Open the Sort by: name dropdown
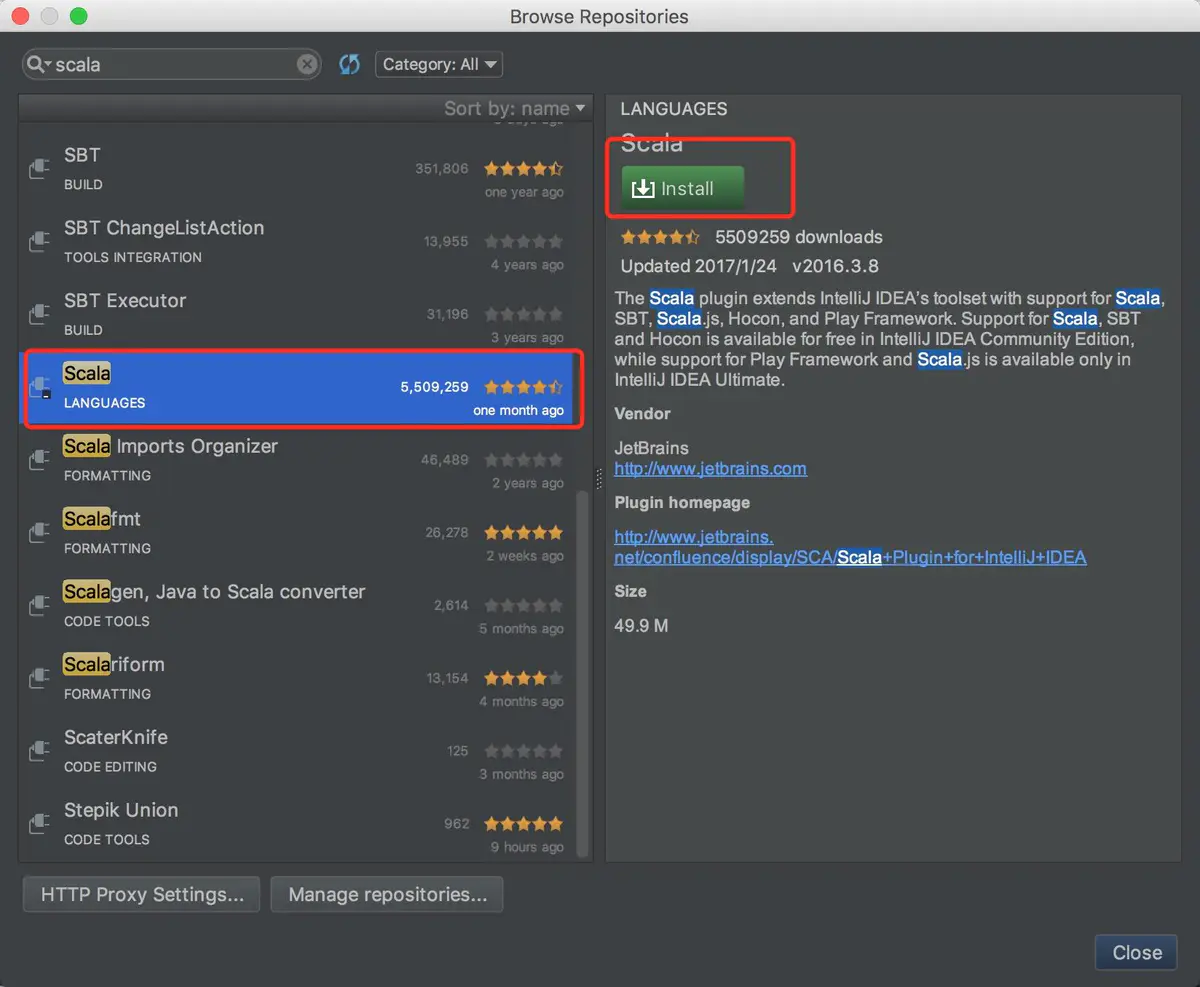 click(x=516, y=108)
